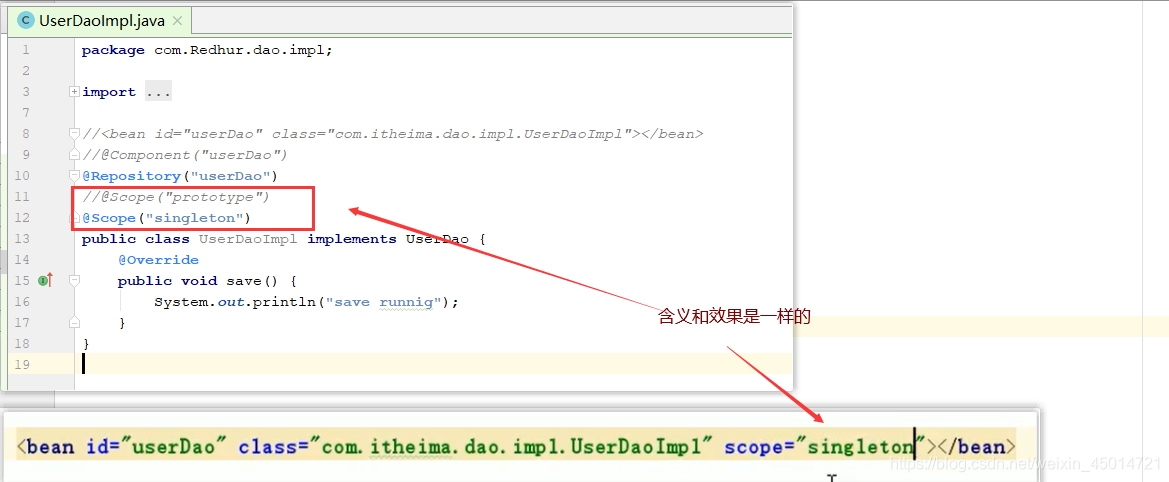Click the class icon on UserDaoImpl.java tab
Screen dimensions: 1169x482
point(26,21)
